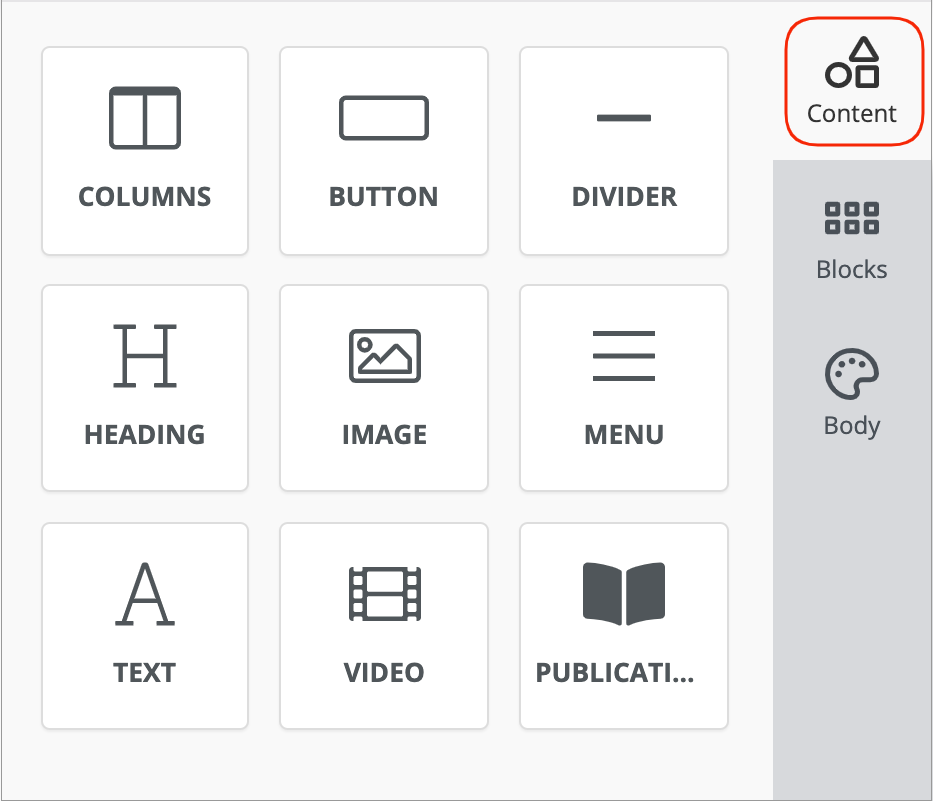Select the Button block icon
The height and width of the screenshot is (801, 933).
pyautogui.click(x=384, y=118)
